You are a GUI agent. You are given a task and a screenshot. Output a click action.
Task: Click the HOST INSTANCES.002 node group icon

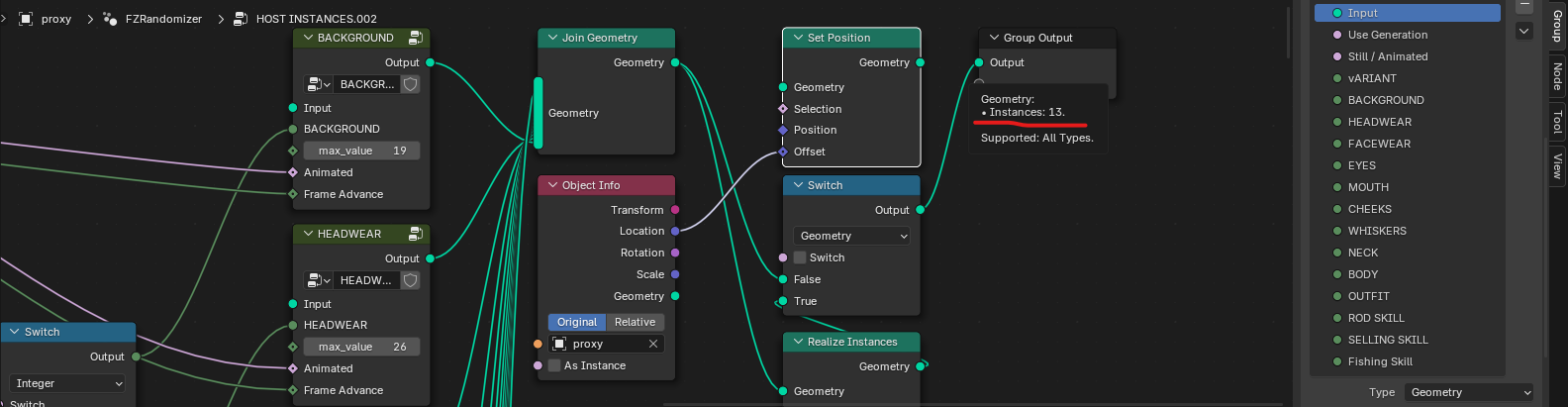(x=241, y=19)
